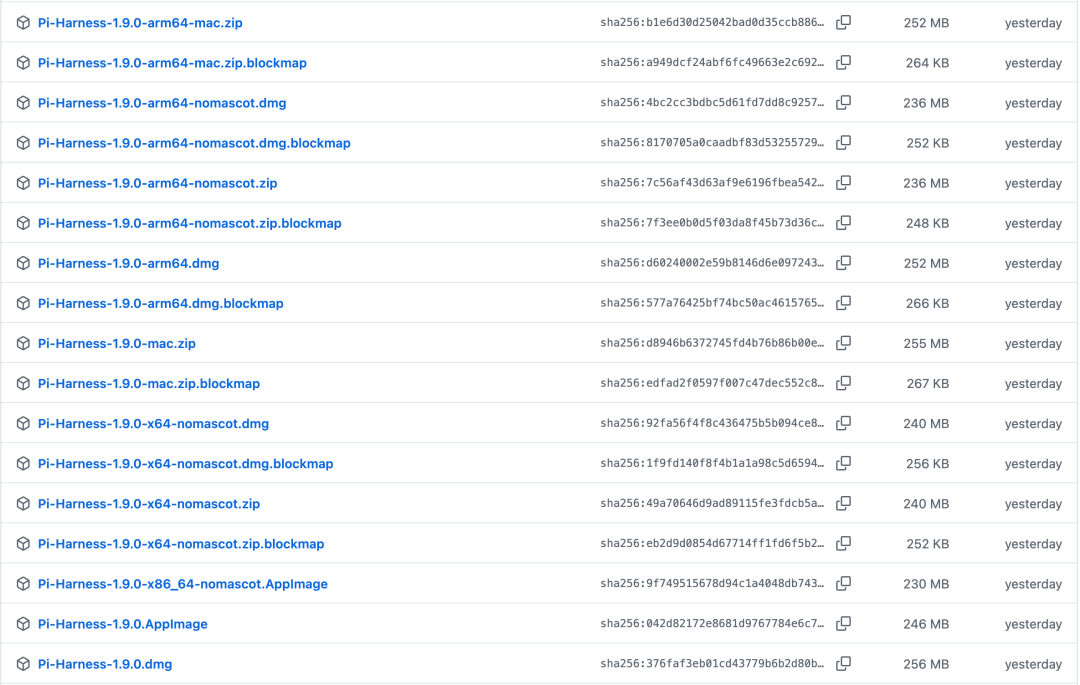The width and height of the screenshot is (1080, 685).
Task: Open Pi-Harness-1.9.0-arm64.dmg.blockmap link
Action: point(160,303)
